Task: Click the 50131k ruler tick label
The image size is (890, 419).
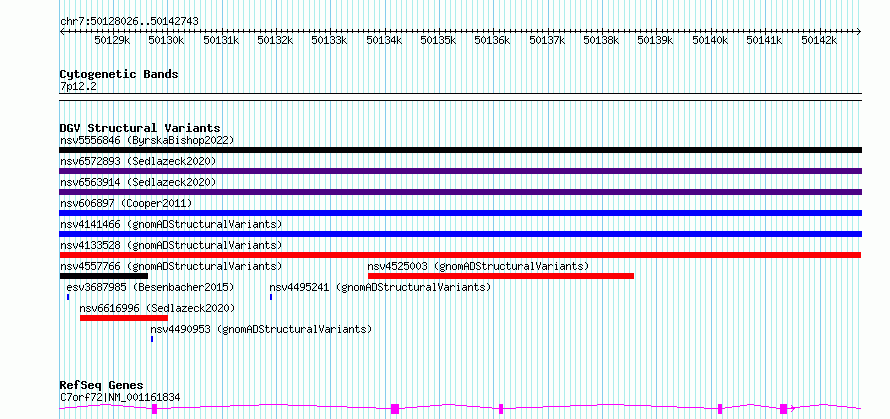Action: click(x=221, y=40)
